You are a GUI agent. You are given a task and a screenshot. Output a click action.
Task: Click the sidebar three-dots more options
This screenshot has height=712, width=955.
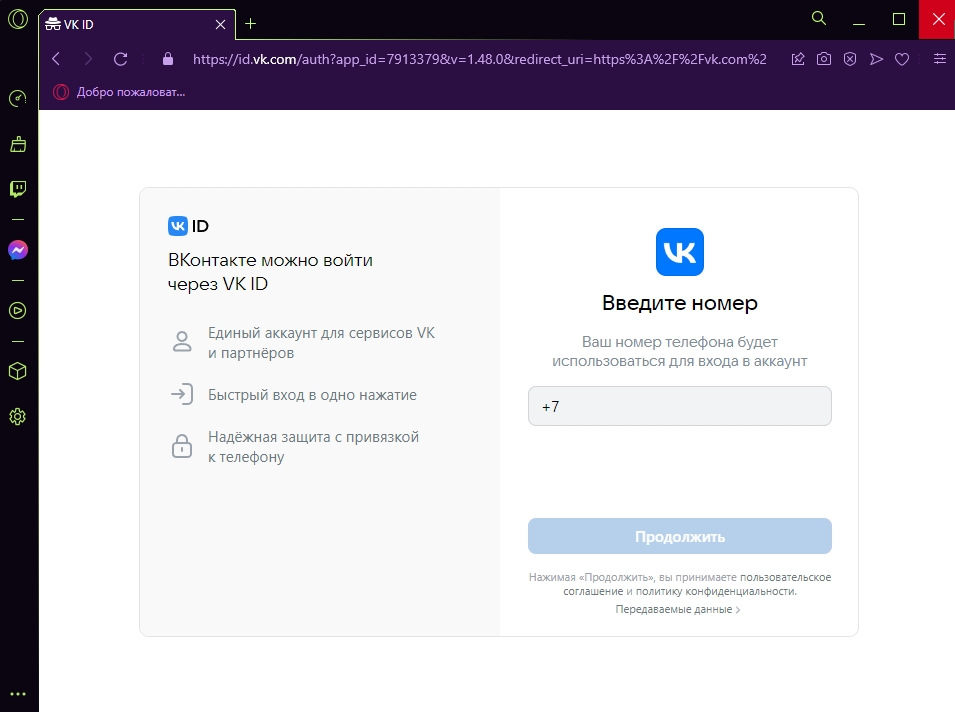18,694
